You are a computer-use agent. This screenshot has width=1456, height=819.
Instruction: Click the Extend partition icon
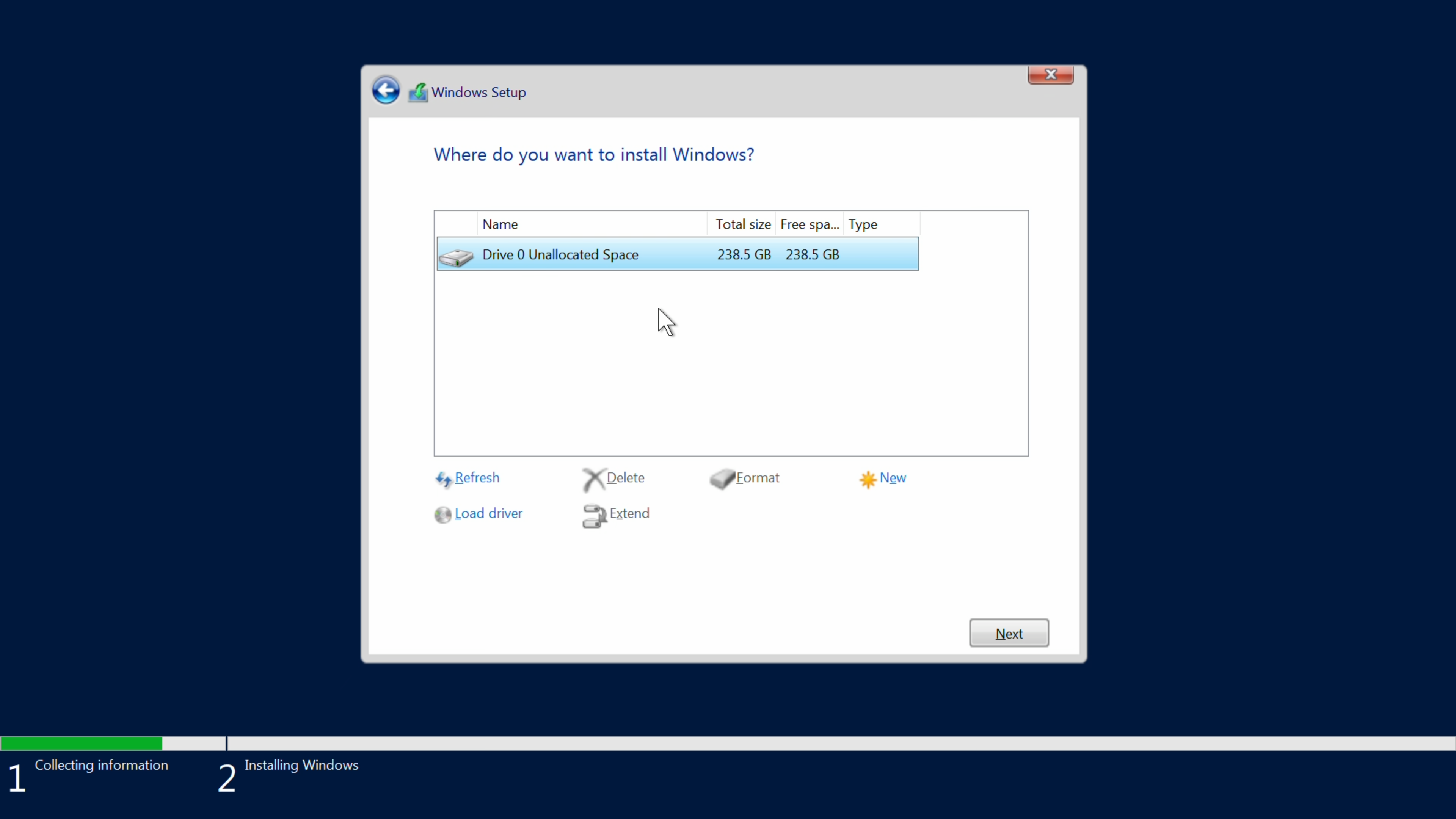click(594, 516)
